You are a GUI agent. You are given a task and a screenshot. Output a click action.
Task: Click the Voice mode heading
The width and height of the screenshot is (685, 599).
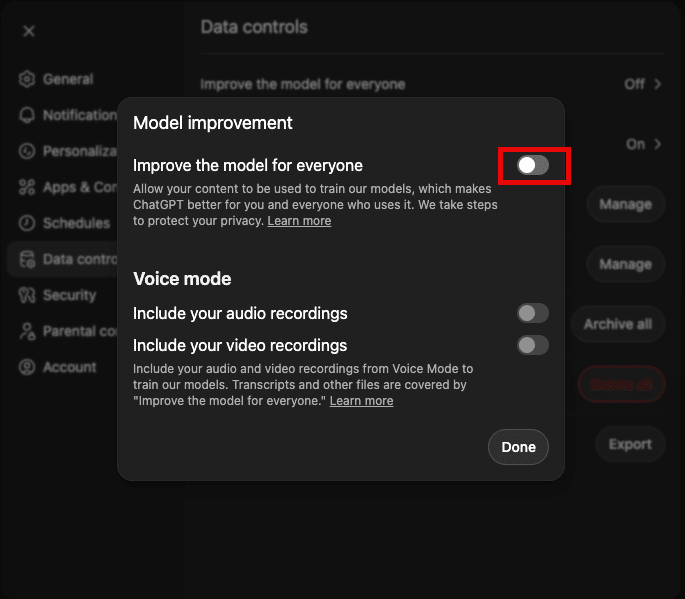182,279
